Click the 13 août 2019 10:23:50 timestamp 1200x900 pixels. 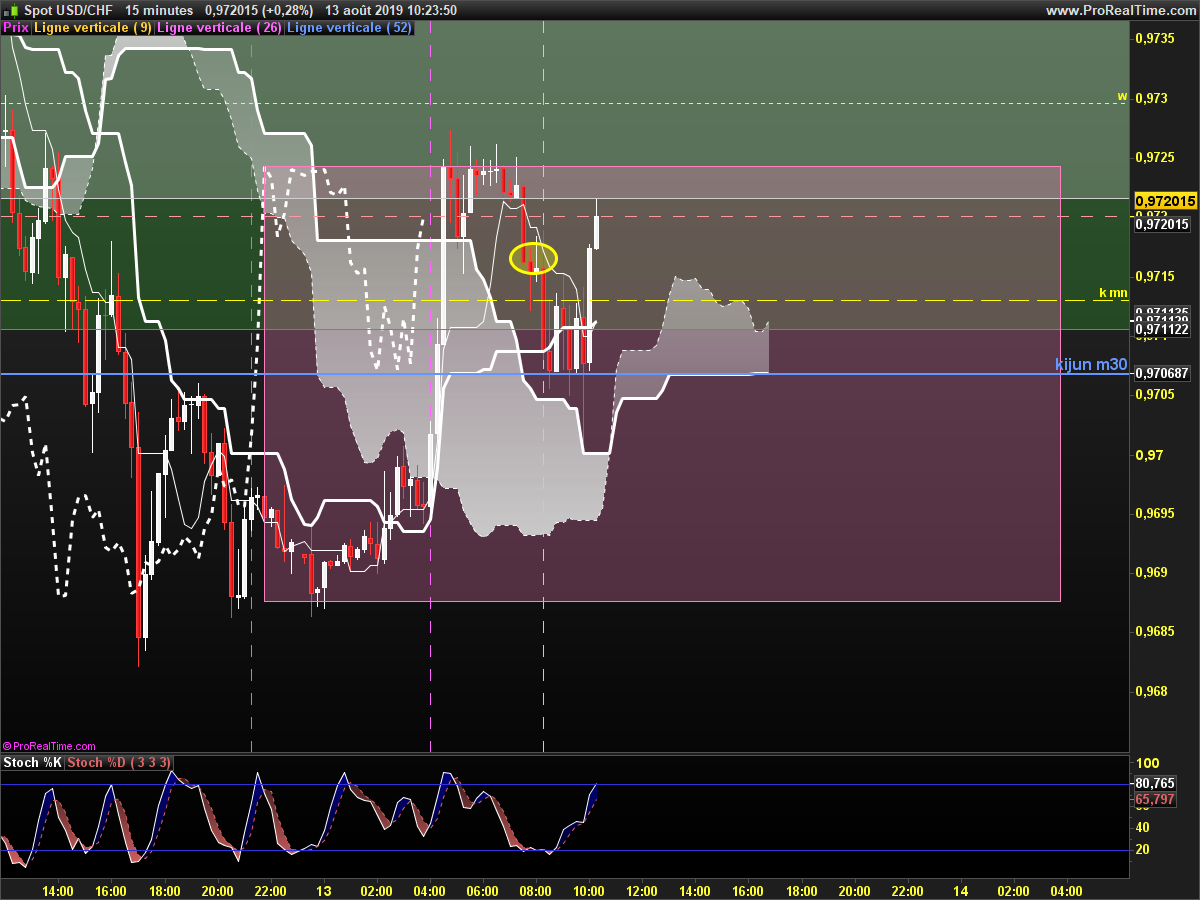(x=391, y=10)
